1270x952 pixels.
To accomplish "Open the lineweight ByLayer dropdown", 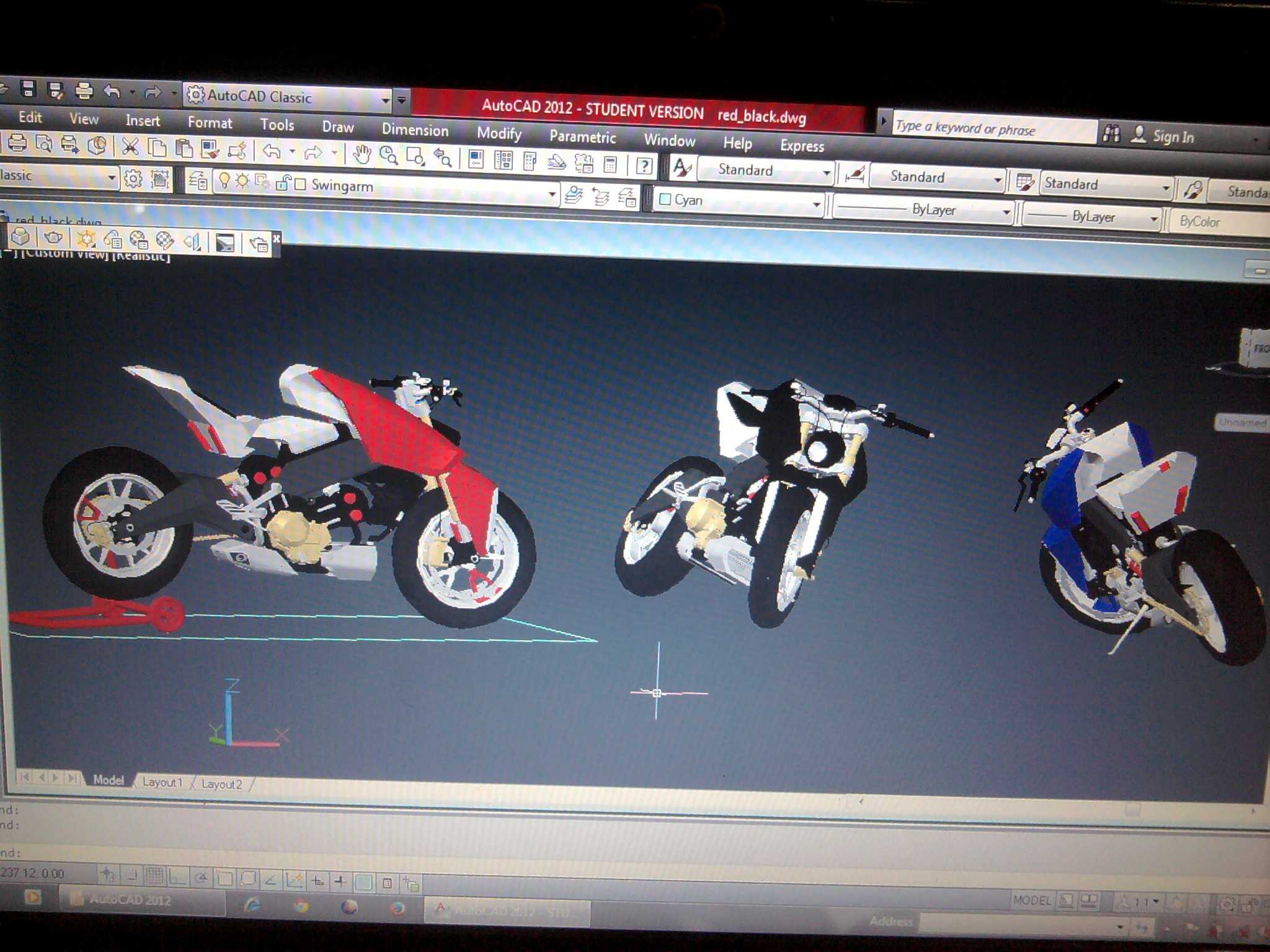I will click(x=1092, y=217).
